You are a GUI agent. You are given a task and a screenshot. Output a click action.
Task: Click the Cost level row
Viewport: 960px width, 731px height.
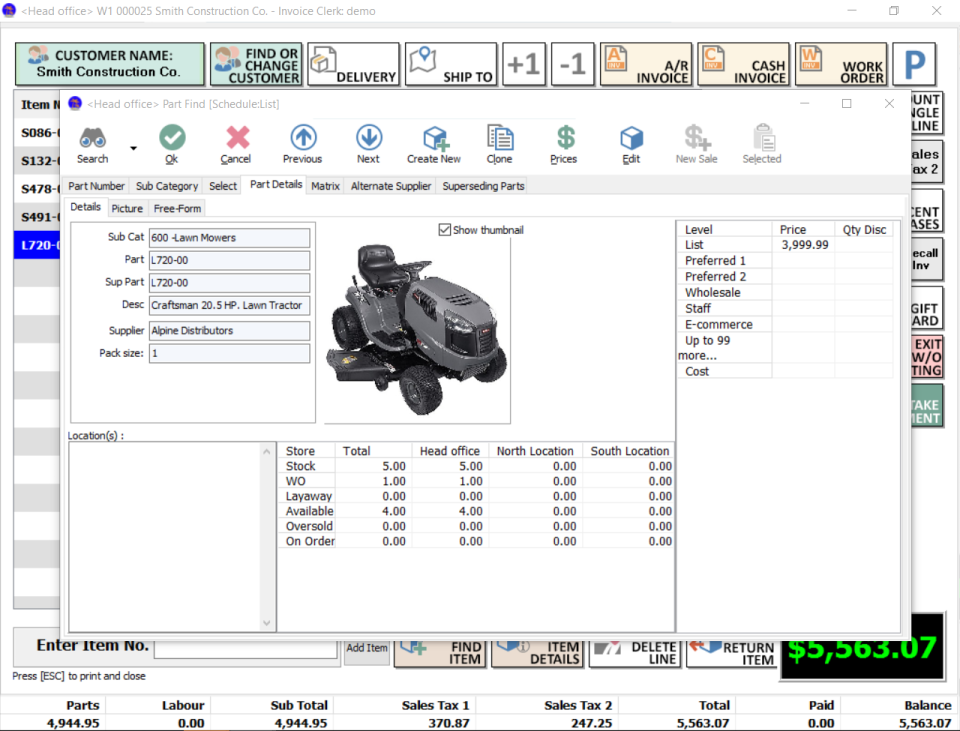784,372
